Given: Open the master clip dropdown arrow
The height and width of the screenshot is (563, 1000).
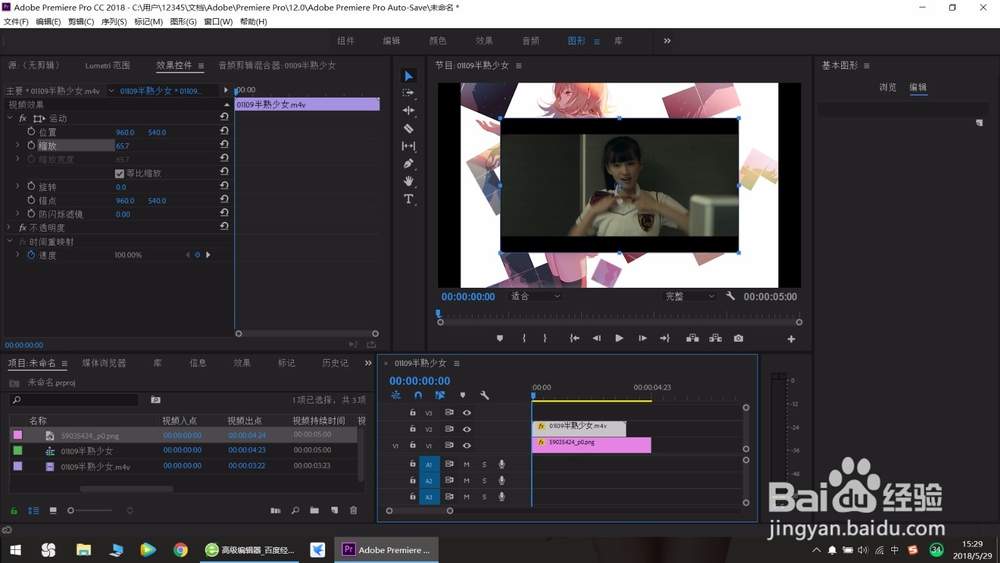Looking at the screenshot, I should (112, 91).
